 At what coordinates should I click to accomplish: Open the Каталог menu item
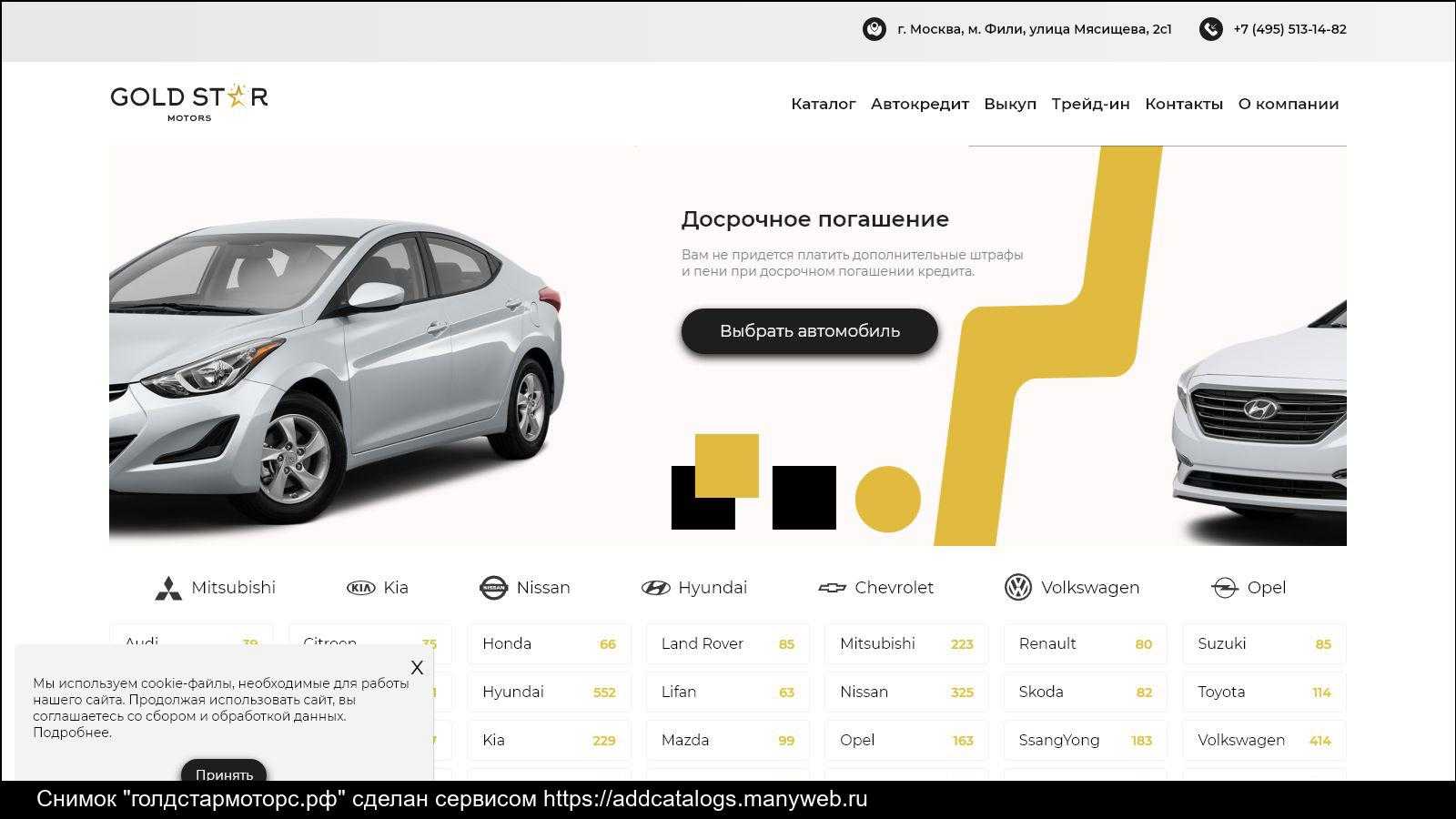tap(824, 104)
